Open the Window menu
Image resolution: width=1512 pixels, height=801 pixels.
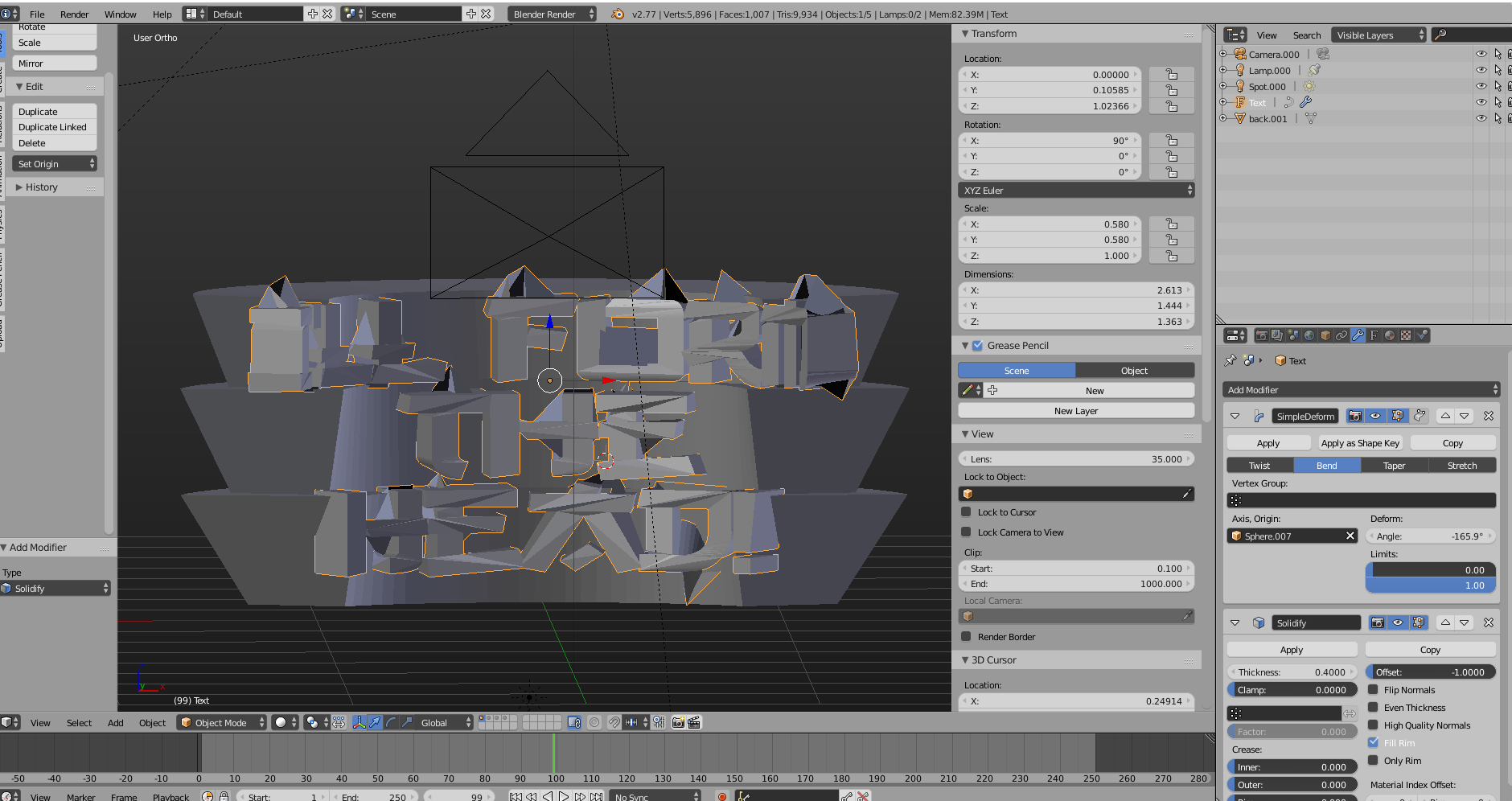pyautogui.click(x=120, y=14)
